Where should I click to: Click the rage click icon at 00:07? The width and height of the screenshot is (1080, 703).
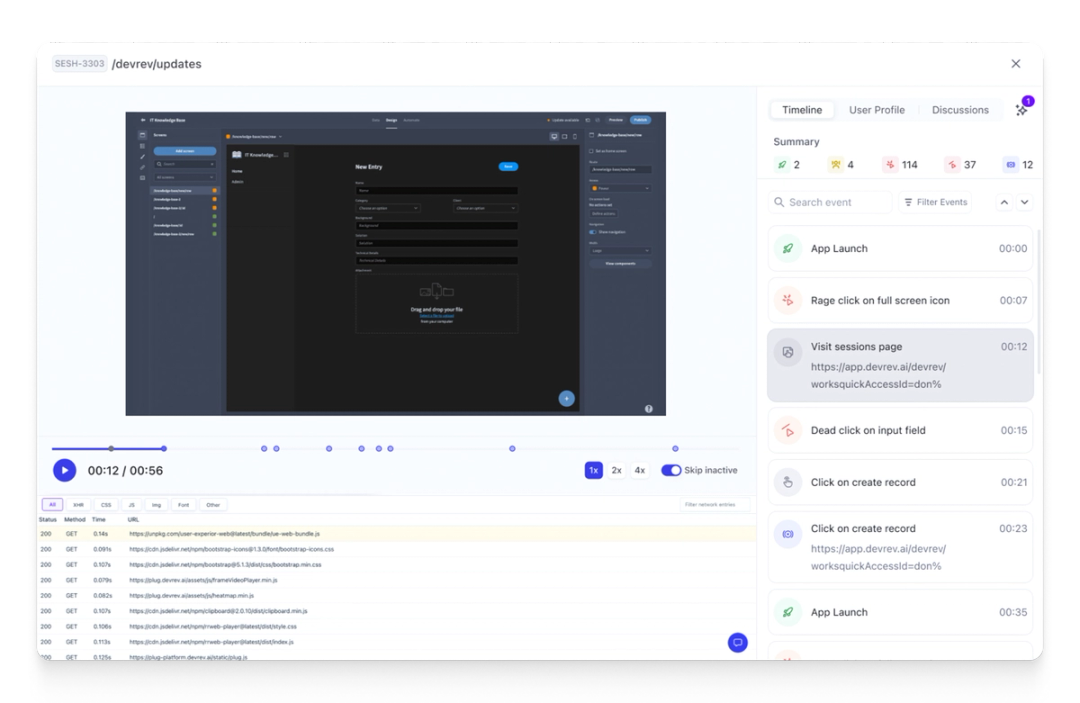click(788, 300)
